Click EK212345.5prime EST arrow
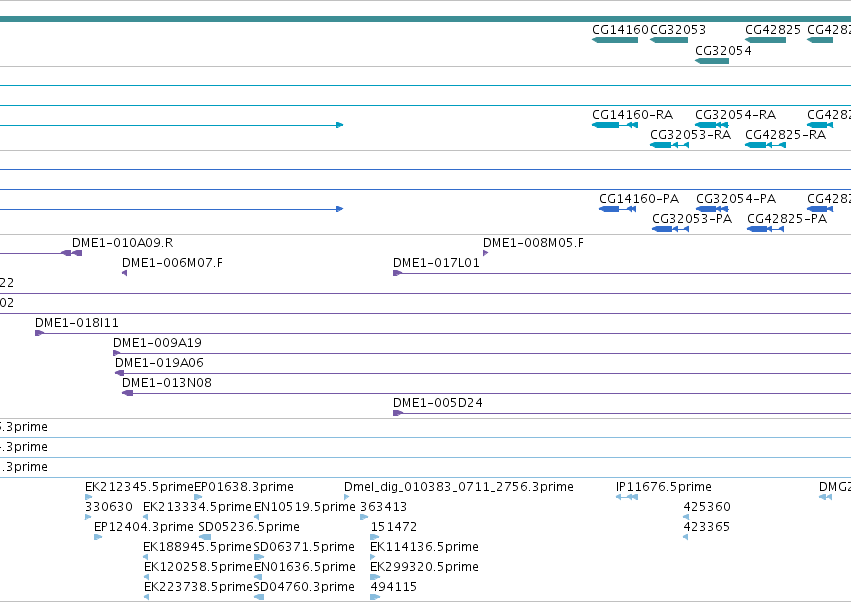The height and width of the screenshot is (602, 851). coord(88,497)
